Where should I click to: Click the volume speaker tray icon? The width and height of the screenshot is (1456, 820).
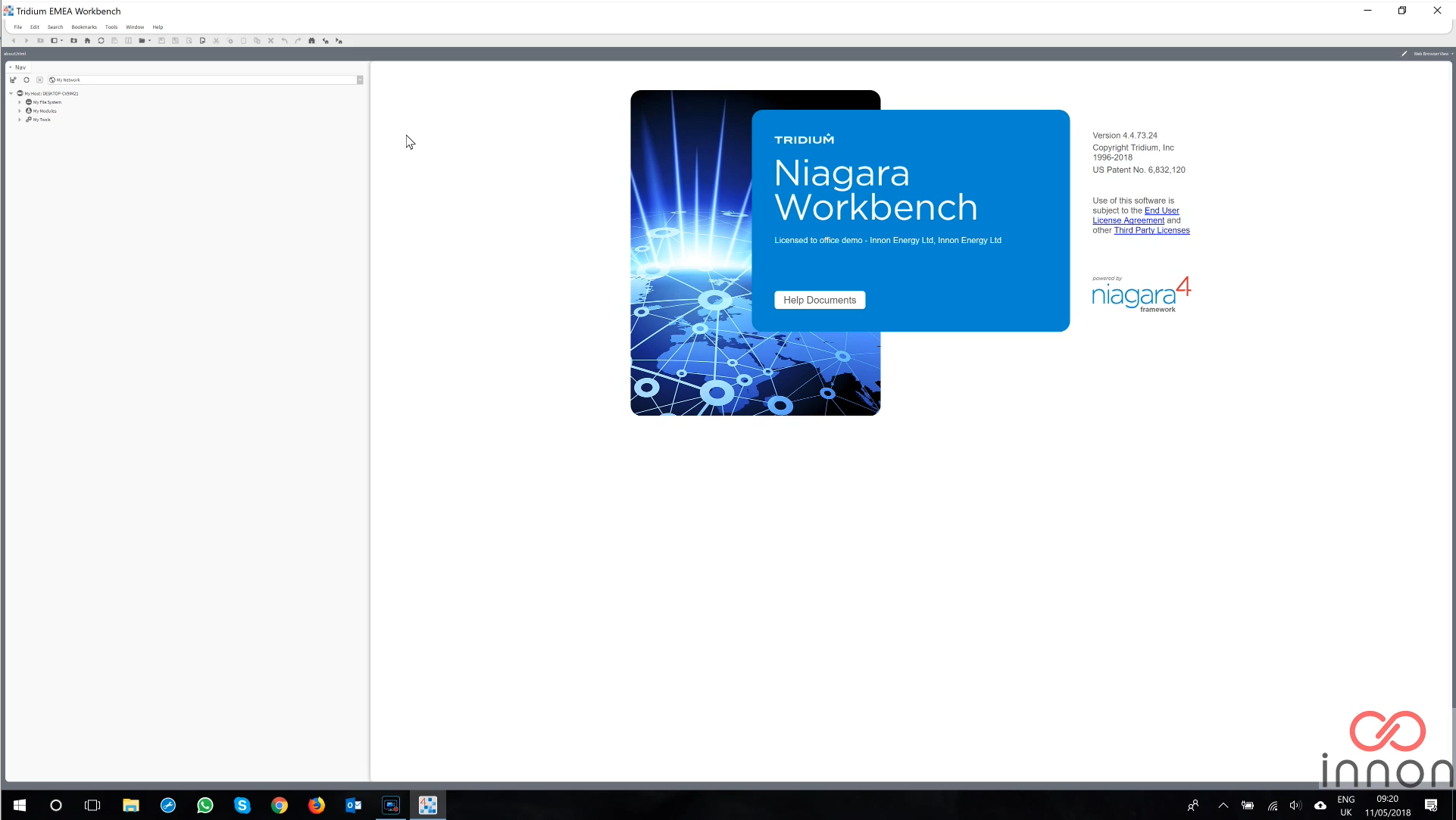click(1295, 806)
